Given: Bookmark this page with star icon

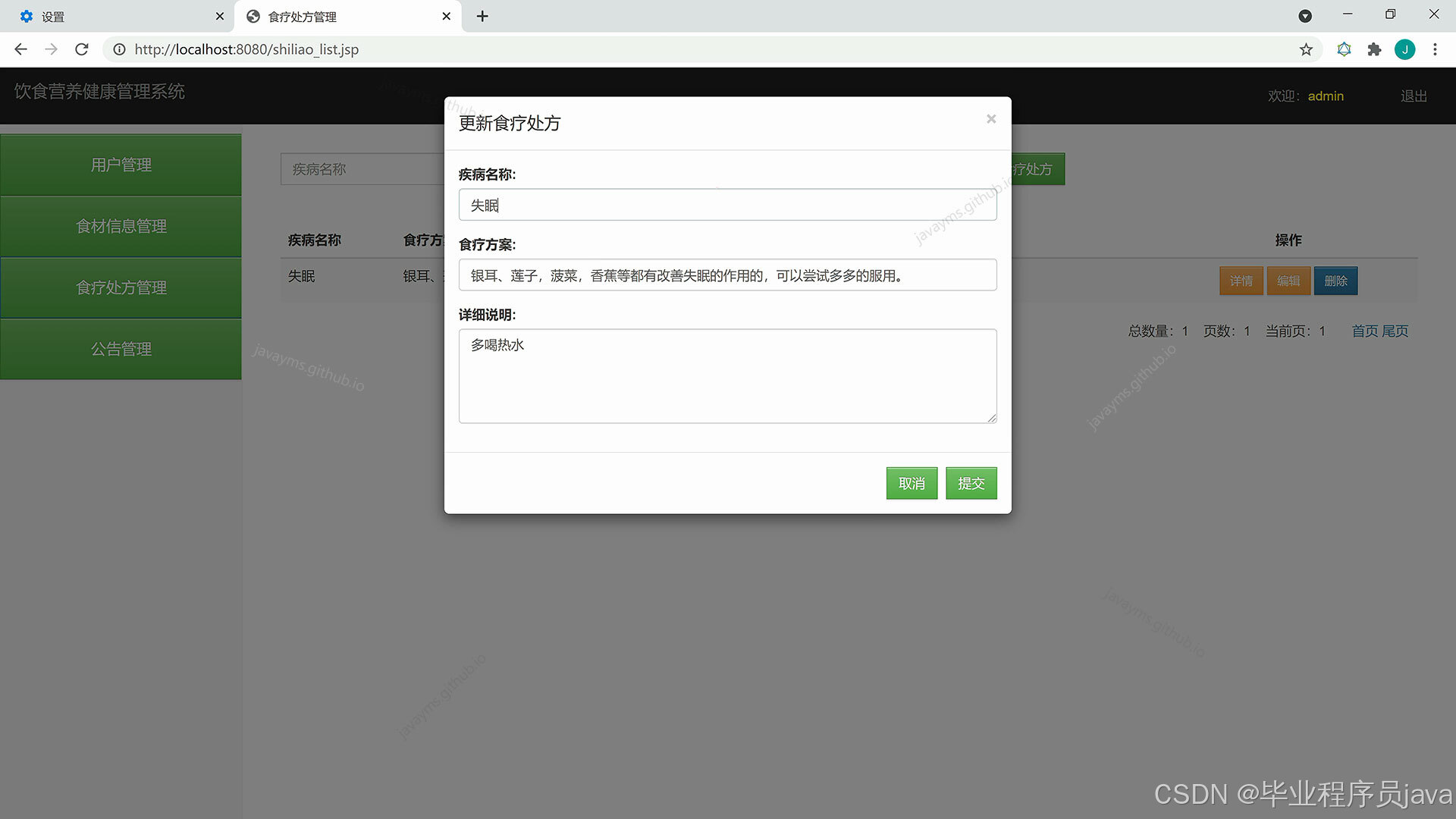Looking at the screenshot, I should coord(1306,49).
